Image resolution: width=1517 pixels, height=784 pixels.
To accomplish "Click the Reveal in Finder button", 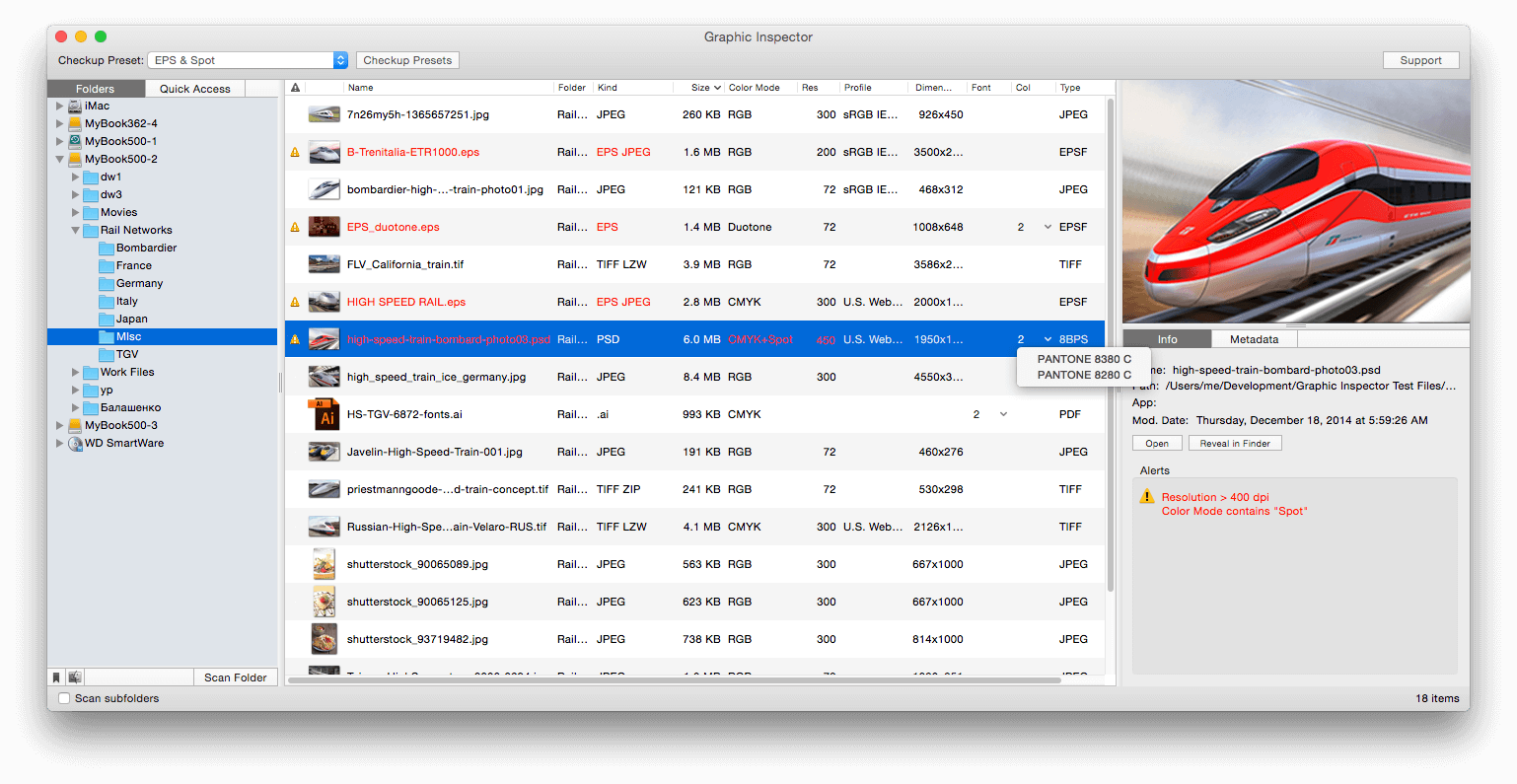I will (1235, 443).
